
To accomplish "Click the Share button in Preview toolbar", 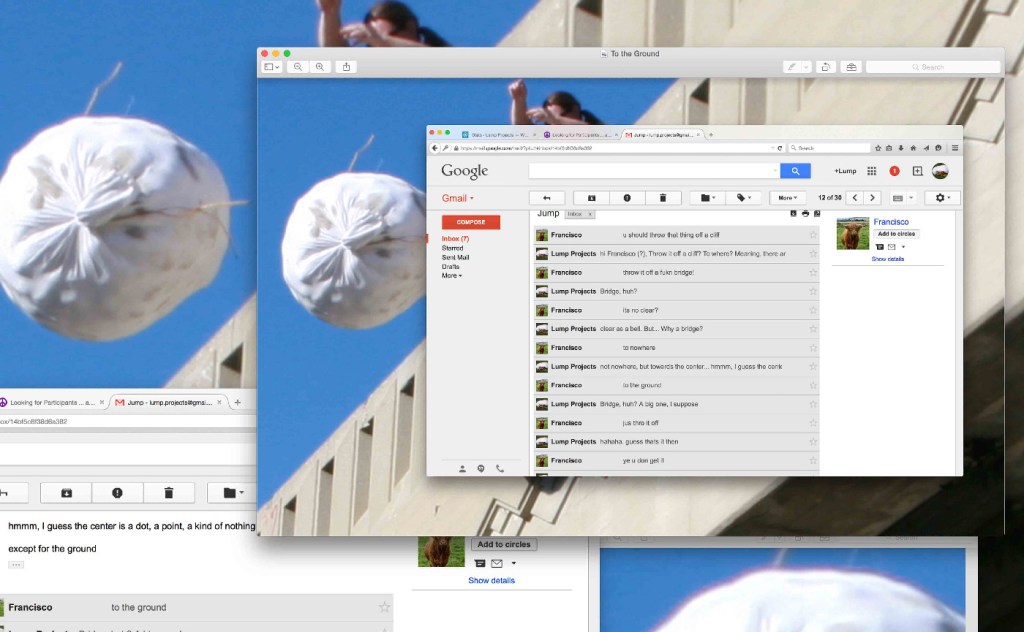I will tap(346, 67).
